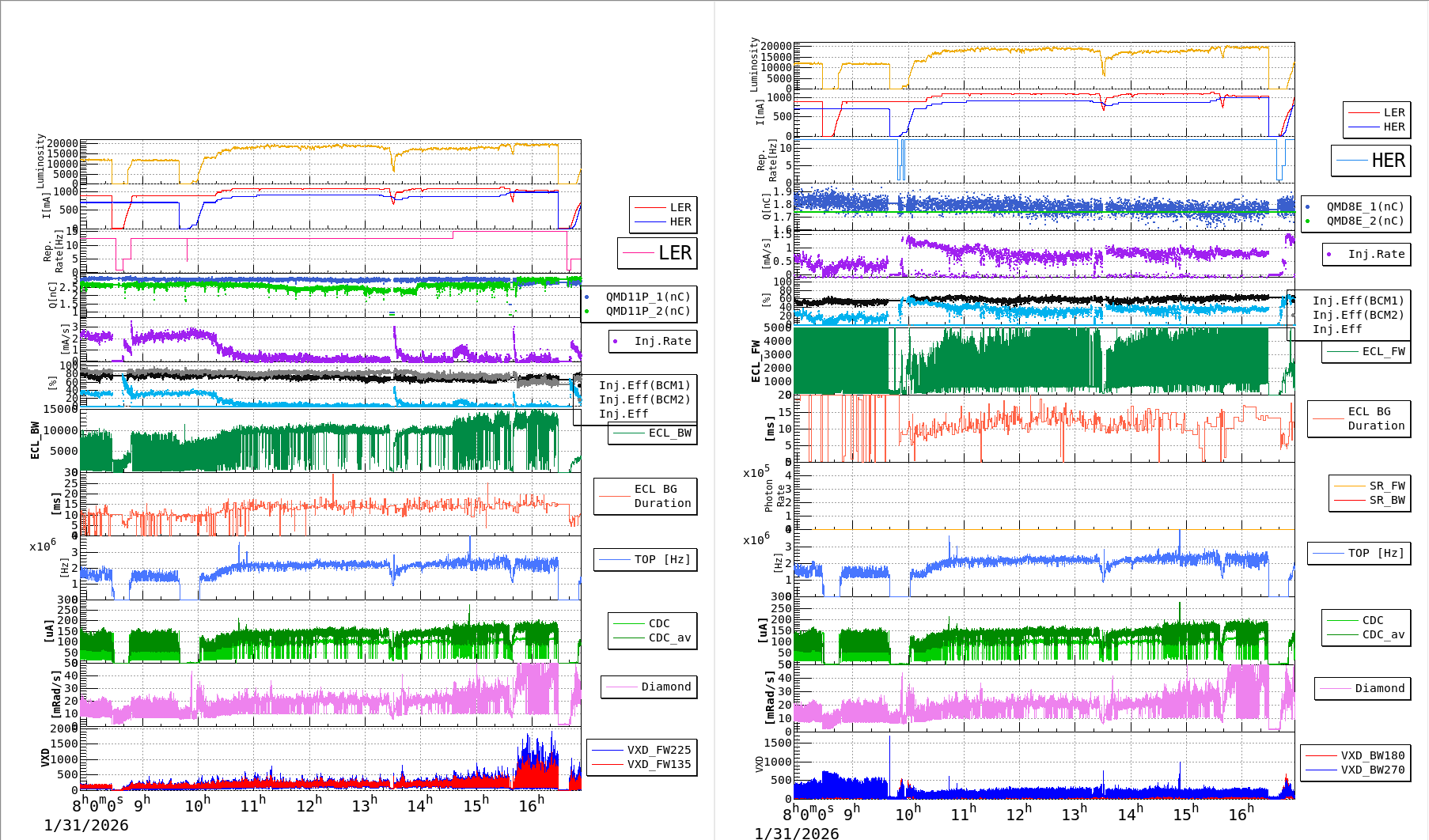The height and width of the screenshot is (840, 1429).
Task: Click inside the green ECL_FW plot
Action: (x=1044, y=361)
